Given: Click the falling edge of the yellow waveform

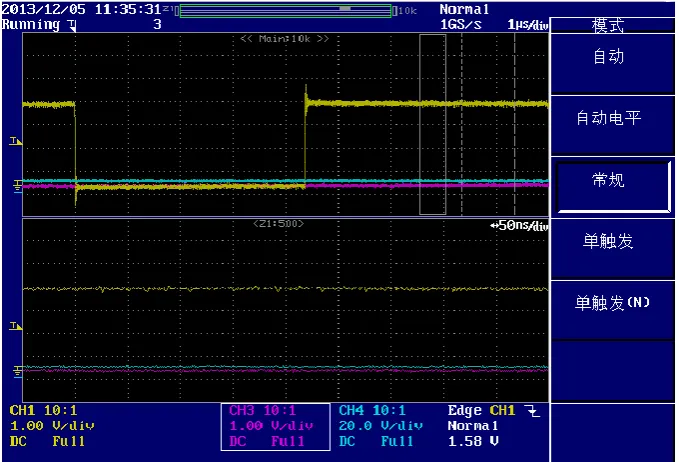Looking at the screenshot, I should pyautogui.click(x=75, y=147).
